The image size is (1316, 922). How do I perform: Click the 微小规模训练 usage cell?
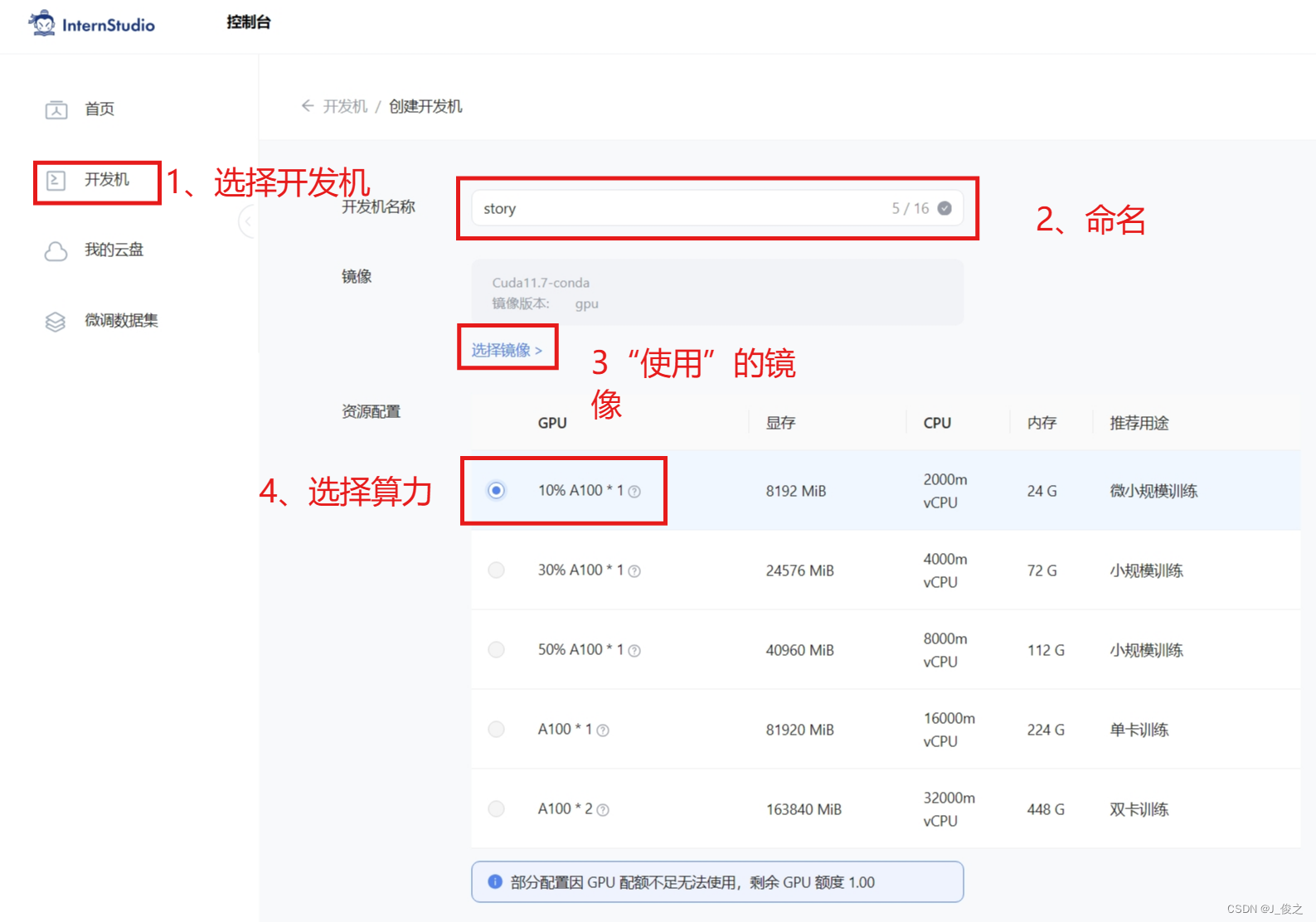click(1153, 491)
